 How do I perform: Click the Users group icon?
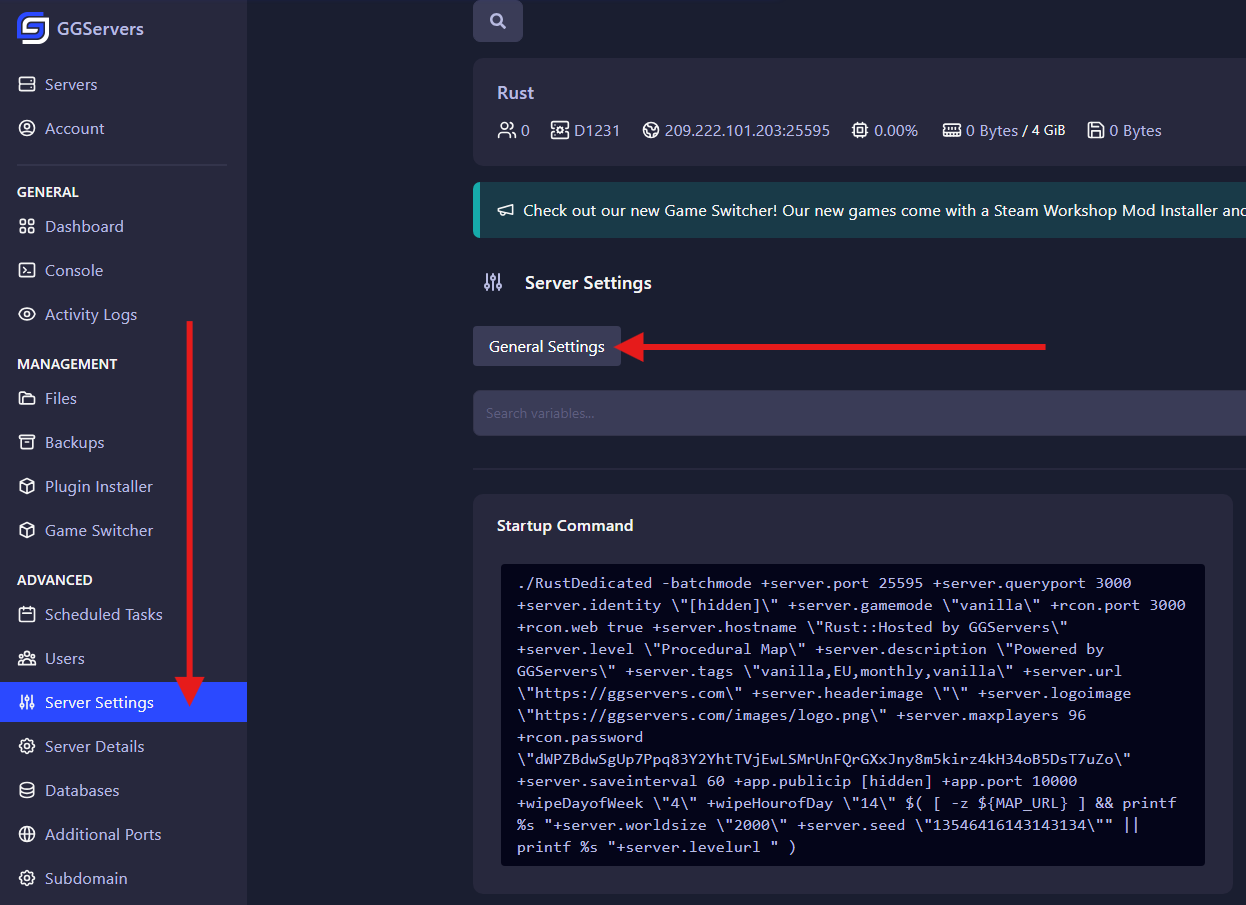pyautogui.click(x=26, y=658)
